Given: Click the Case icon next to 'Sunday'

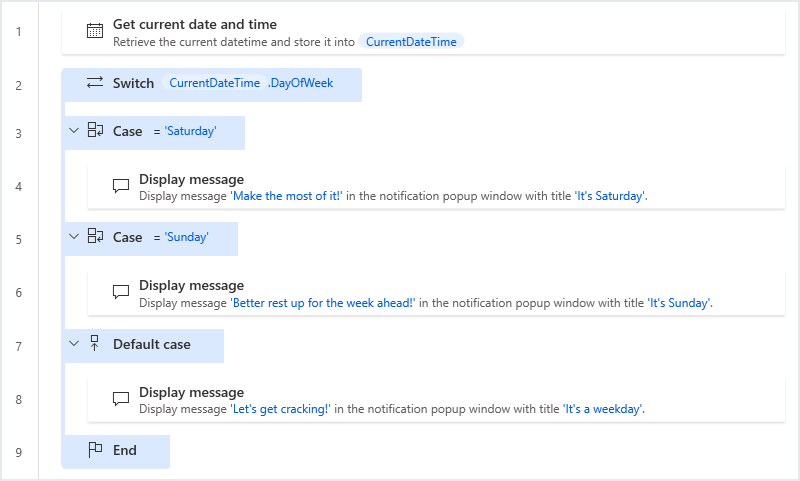Looking at the screenshot, I should tap(95, 236).
